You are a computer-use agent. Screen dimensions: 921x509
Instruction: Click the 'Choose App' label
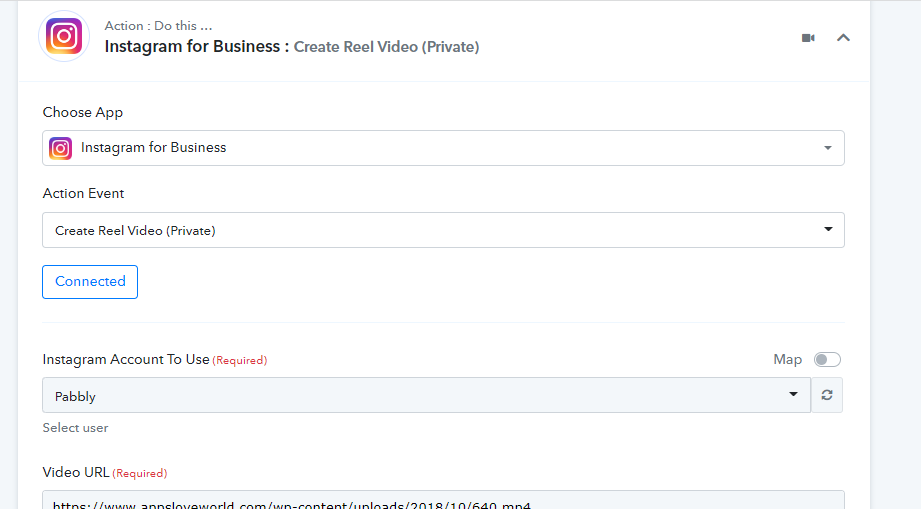[83, 112]
